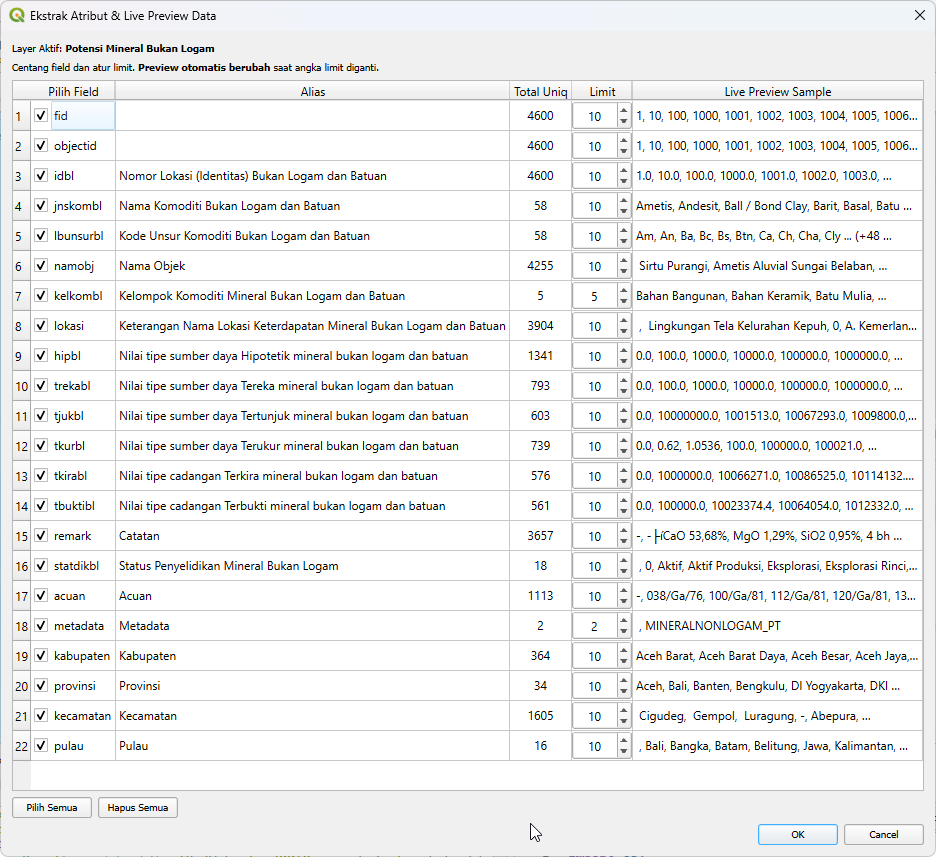Select the Alias column header
This screenshot has height=857, width=936.
pyautogui.click(x=312, y=91)
